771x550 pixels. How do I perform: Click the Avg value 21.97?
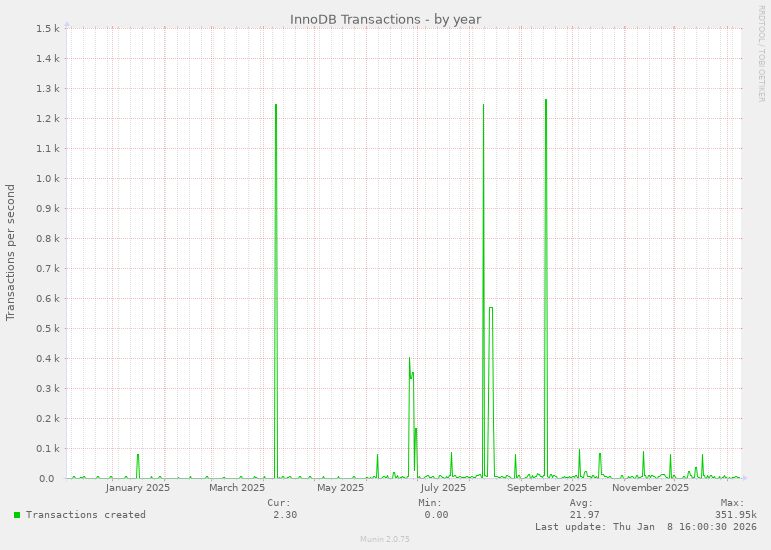click(584, 515)
